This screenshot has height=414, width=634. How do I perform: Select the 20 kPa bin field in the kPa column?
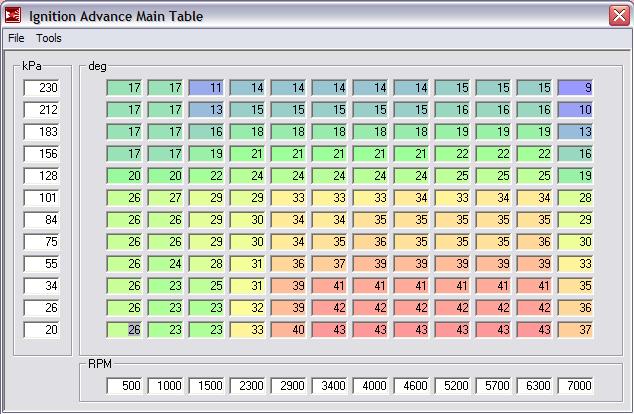point(42,330)
